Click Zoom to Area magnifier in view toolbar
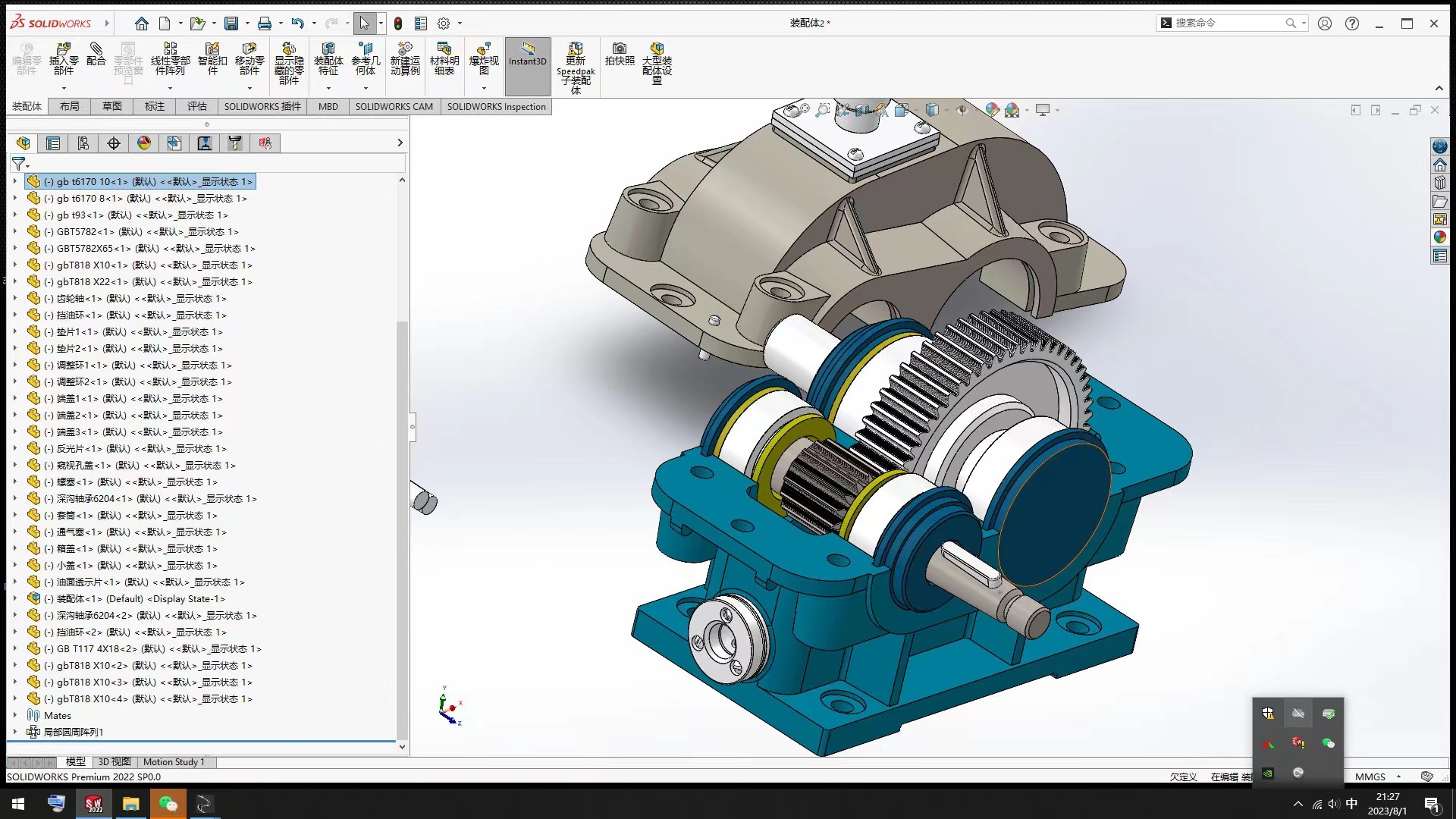 (x=822, y=110)
